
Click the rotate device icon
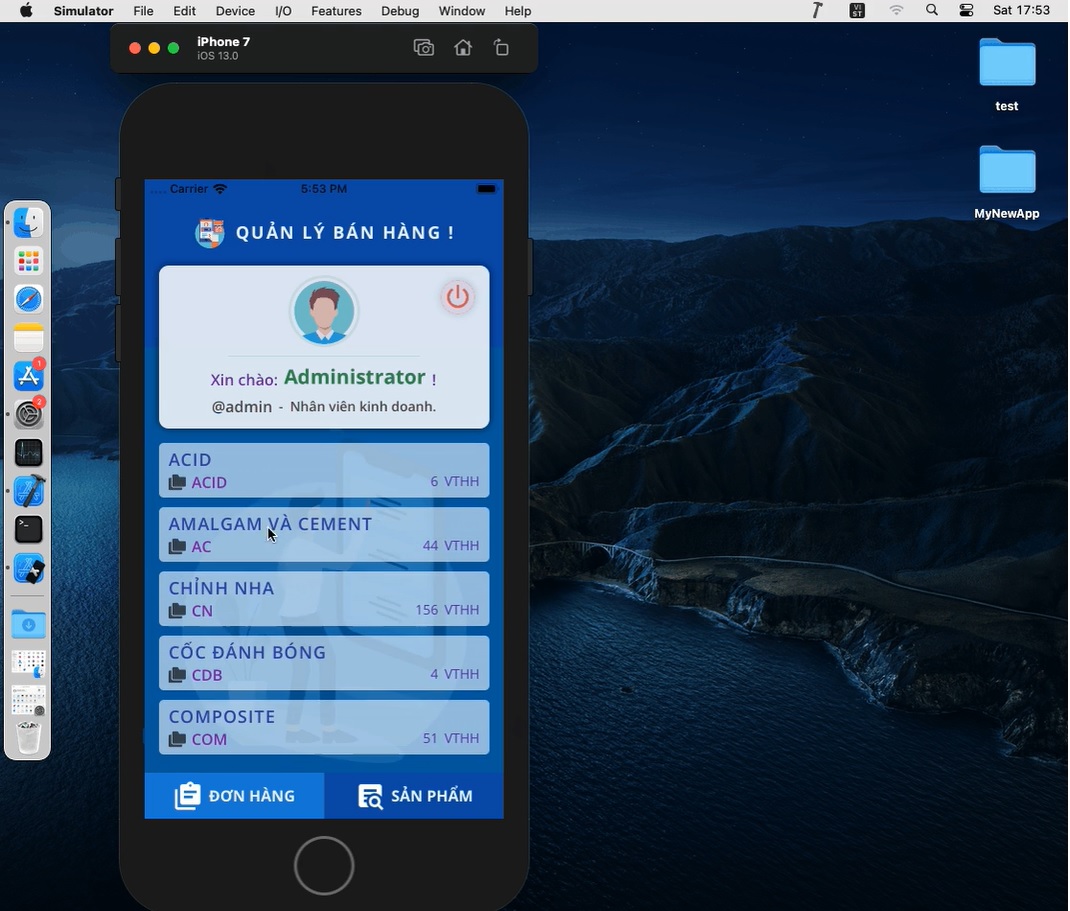tap(501, 48)
